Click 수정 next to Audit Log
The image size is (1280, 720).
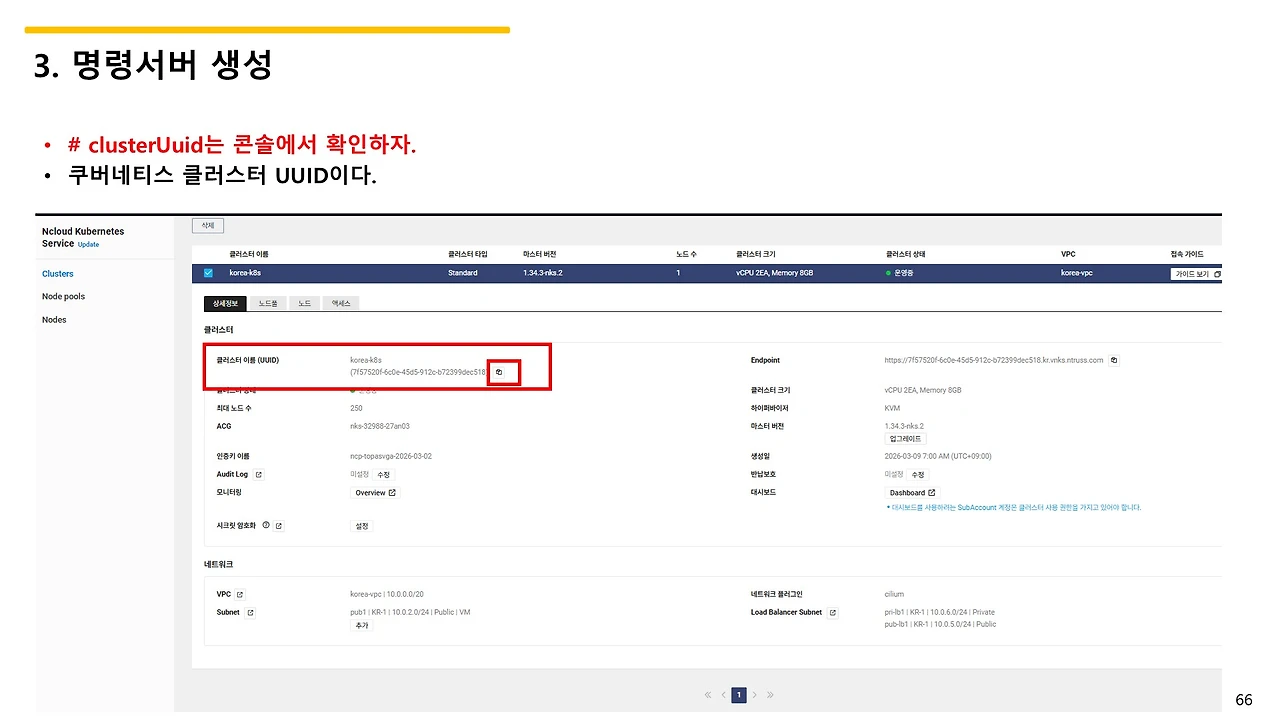point(383,474)
